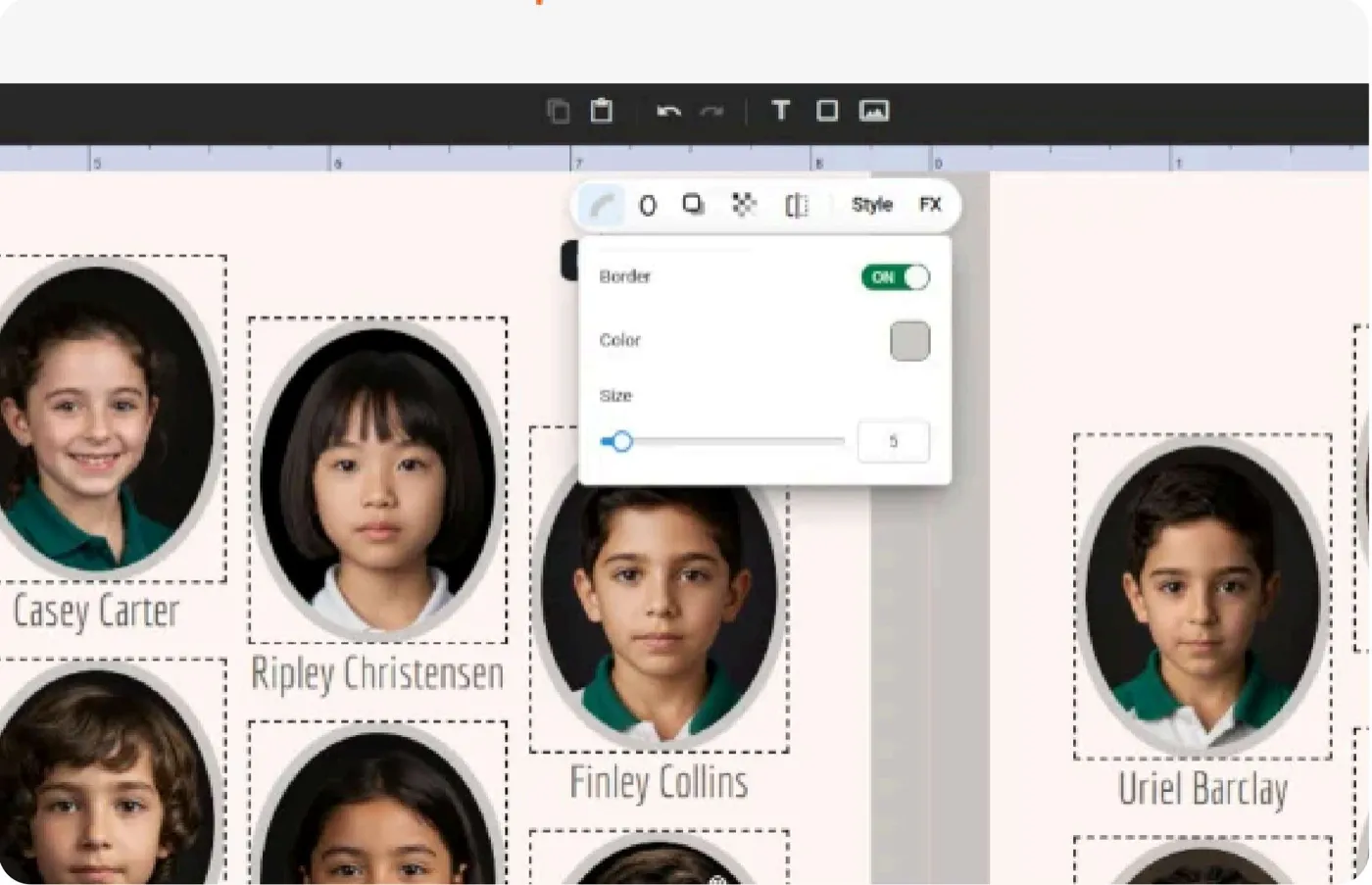Undo the last action

point(668,111)
